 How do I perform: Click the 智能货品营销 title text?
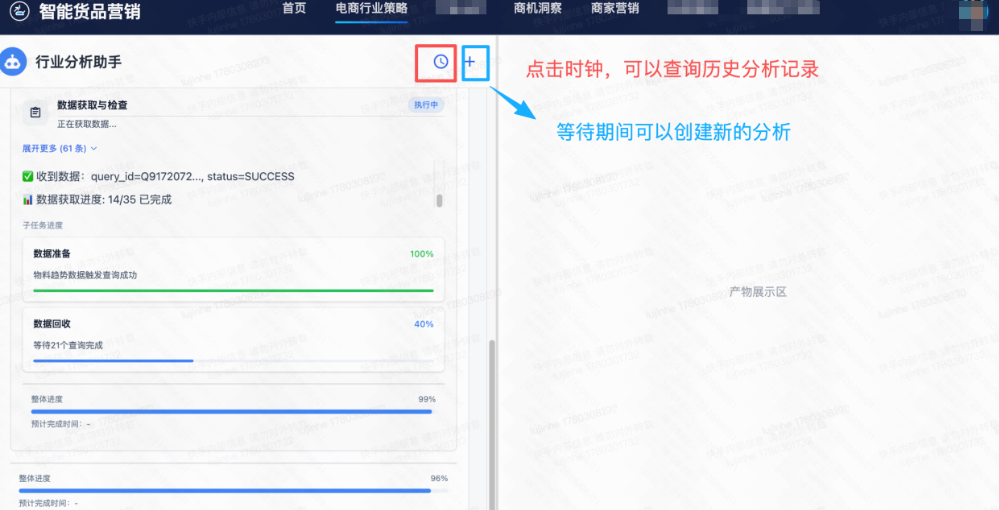pos(89,11)
